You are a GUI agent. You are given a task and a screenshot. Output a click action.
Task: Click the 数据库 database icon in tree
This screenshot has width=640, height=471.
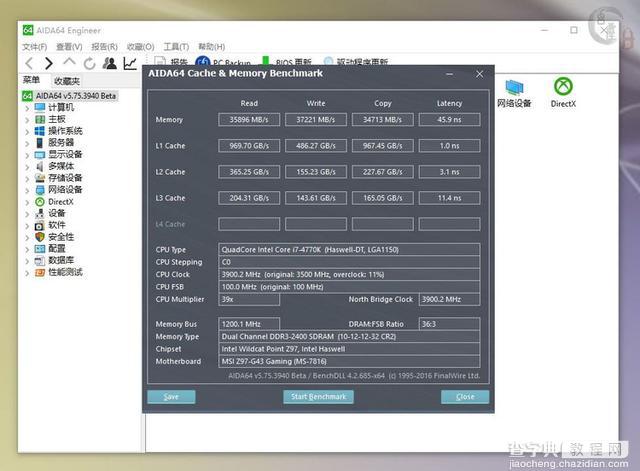[40, 260]
